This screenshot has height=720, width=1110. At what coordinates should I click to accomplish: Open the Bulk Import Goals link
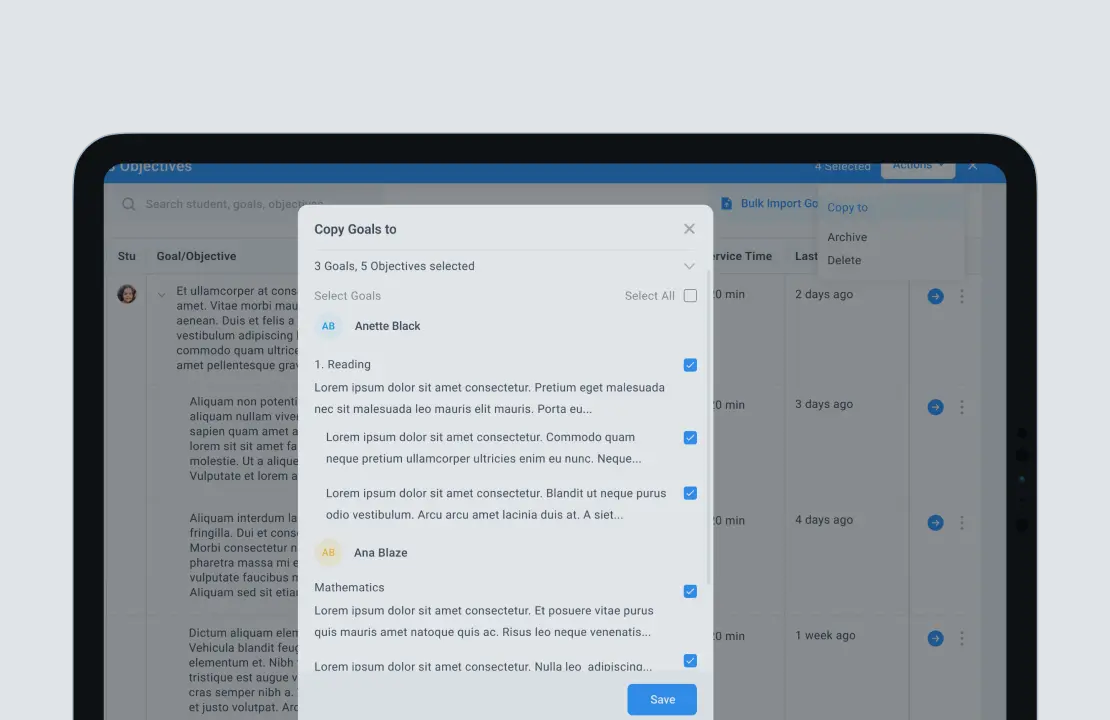(x=779, y=204)
